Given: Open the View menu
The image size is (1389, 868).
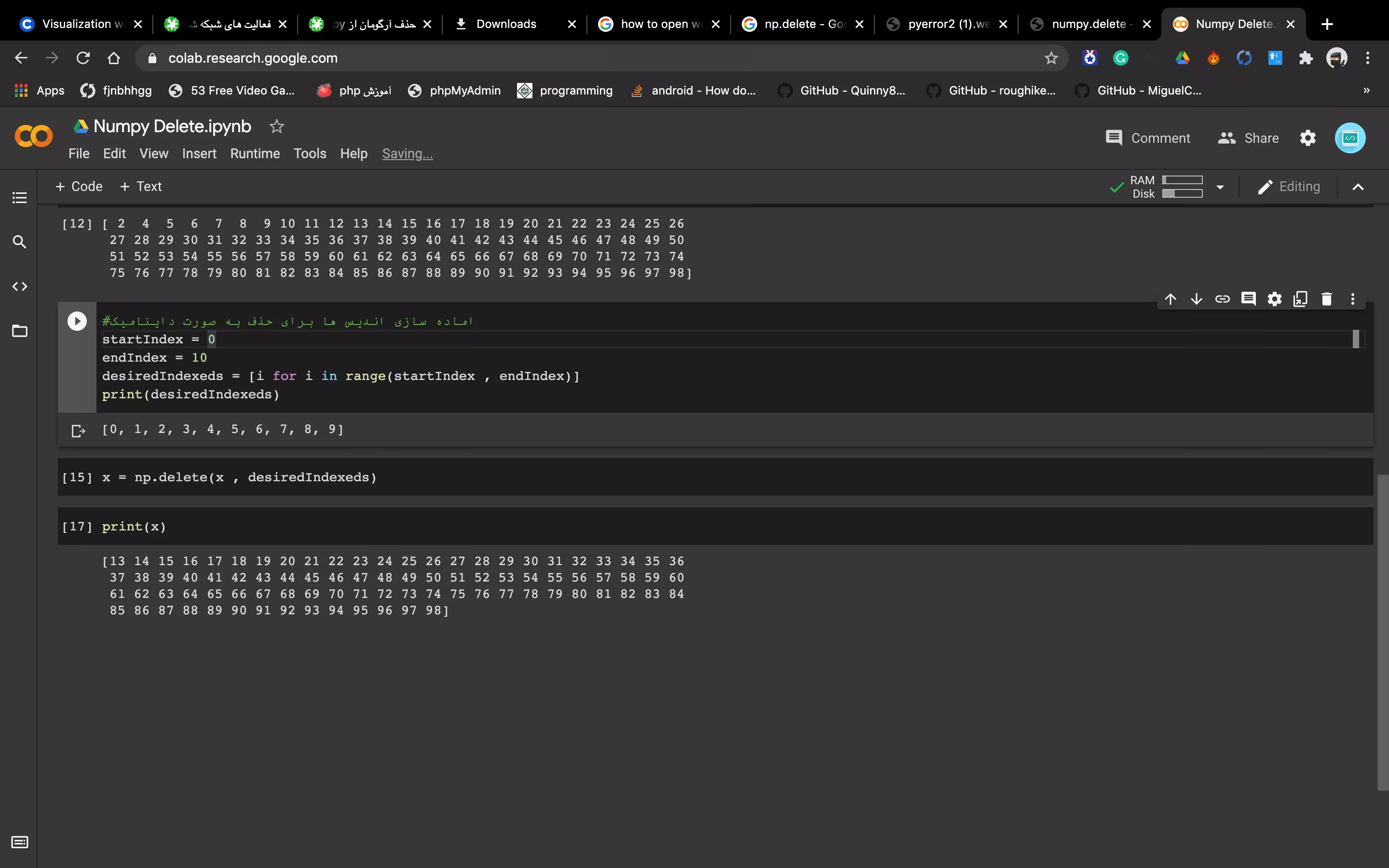Looking at the screenshot, I should point(154,154).
